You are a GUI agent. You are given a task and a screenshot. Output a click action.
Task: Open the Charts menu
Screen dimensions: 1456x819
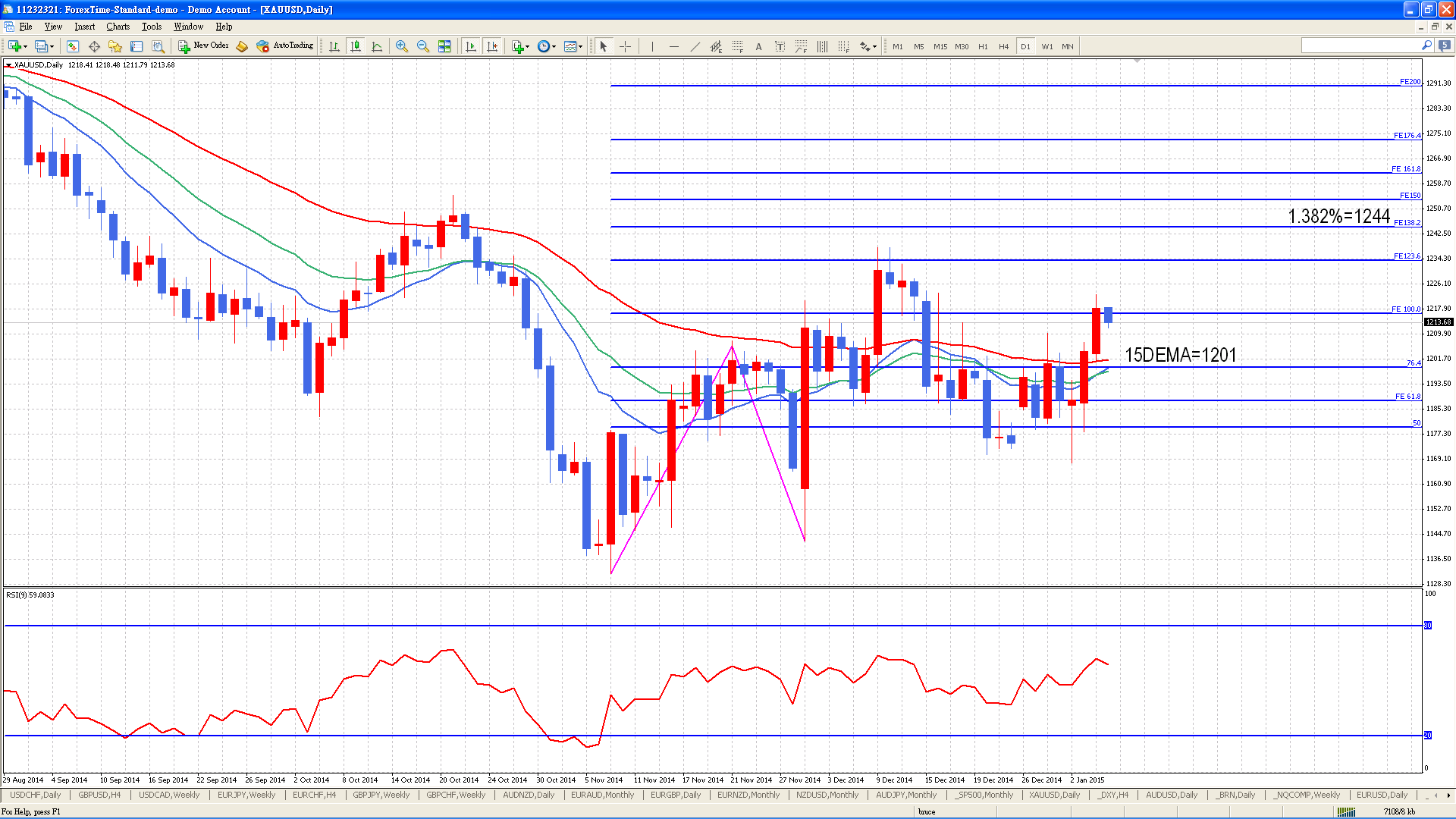click(x=118, y=27)
